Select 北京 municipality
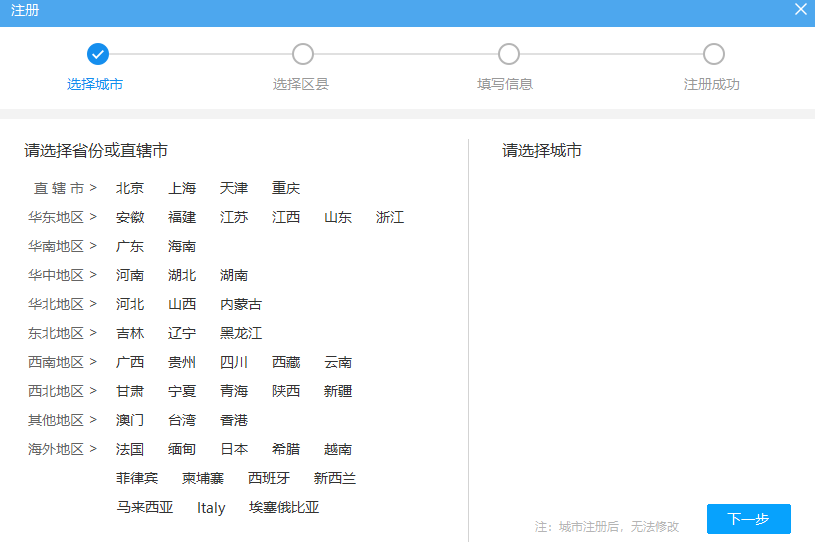 [130, 188]
